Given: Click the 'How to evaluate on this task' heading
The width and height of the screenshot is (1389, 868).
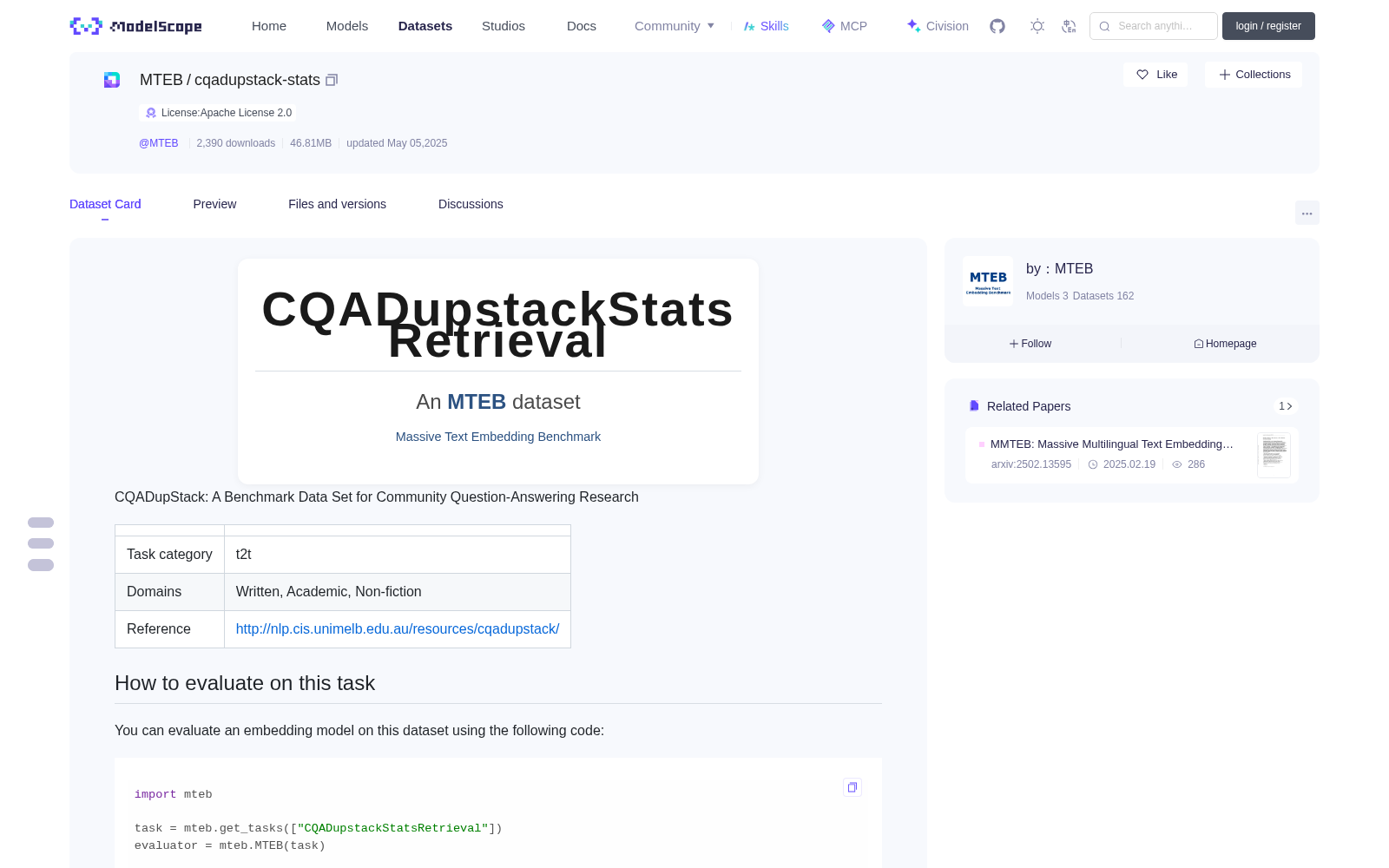Looking at the screenshot, I should pyautogui.click(x=245, y=683).
